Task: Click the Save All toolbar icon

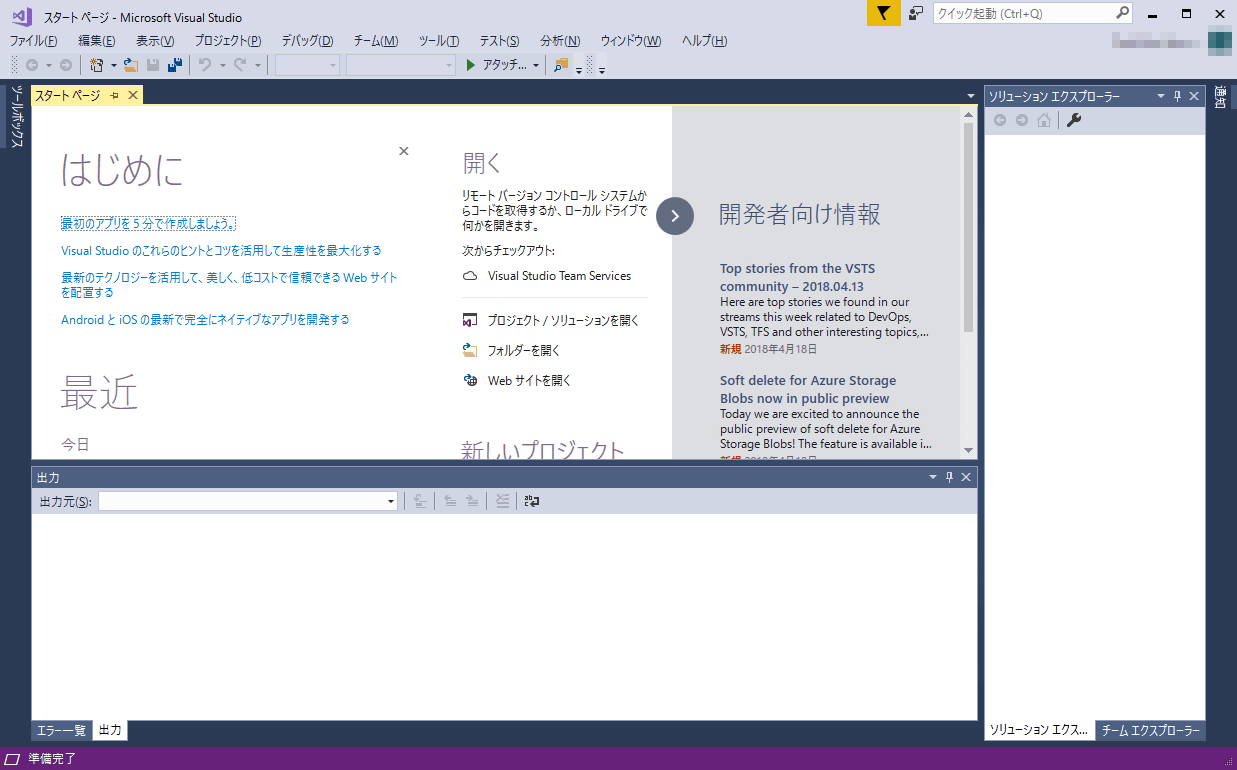Action: (x=175, y=65)
